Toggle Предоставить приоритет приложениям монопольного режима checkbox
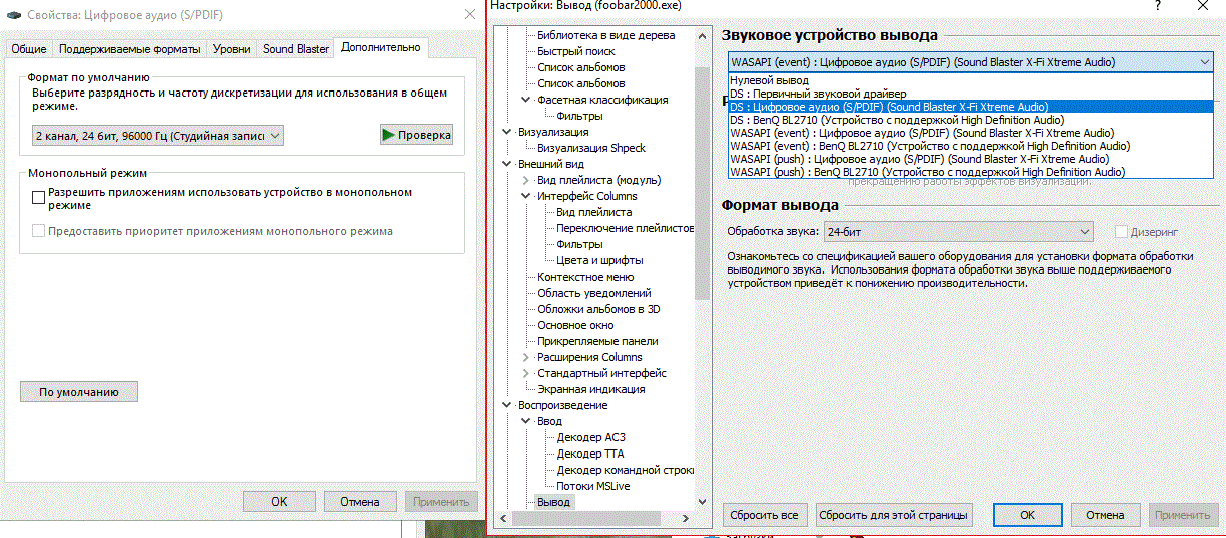The height and width of the screenshot is (538, 1226). pos(38,231)
